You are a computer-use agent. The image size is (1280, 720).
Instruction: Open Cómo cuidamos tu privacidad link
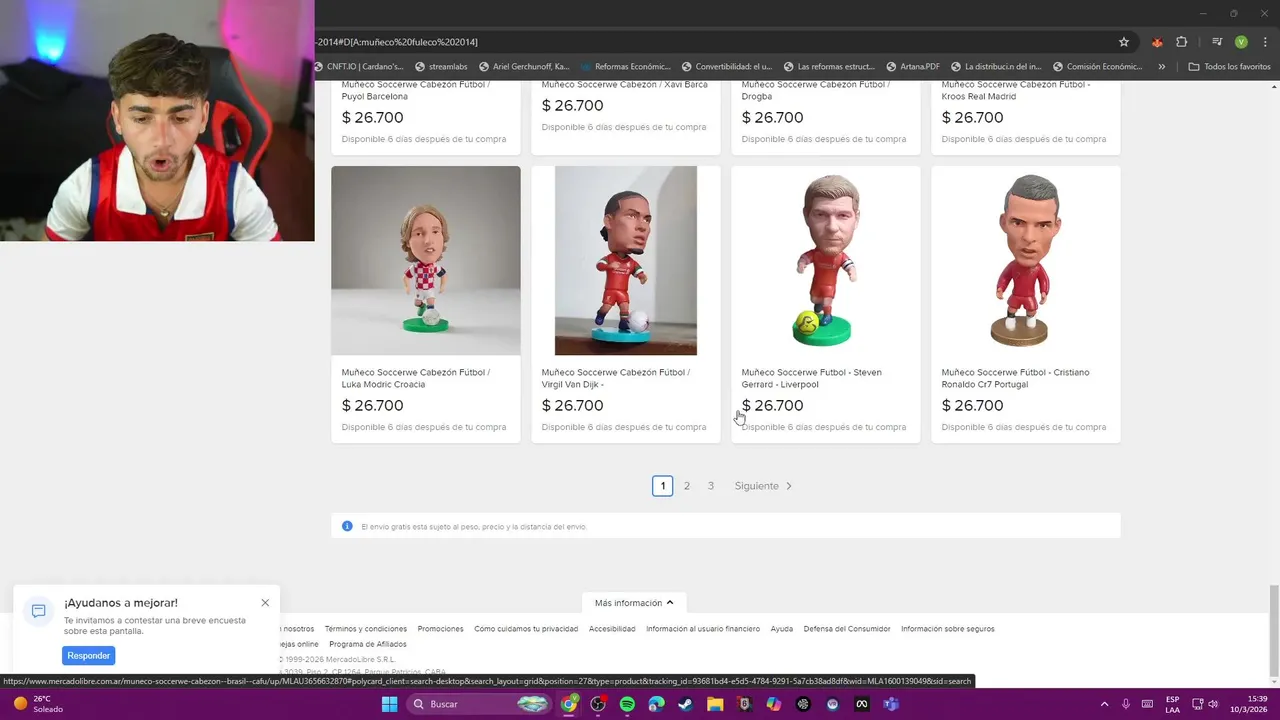pyautogui.click(x=526, y=629)
